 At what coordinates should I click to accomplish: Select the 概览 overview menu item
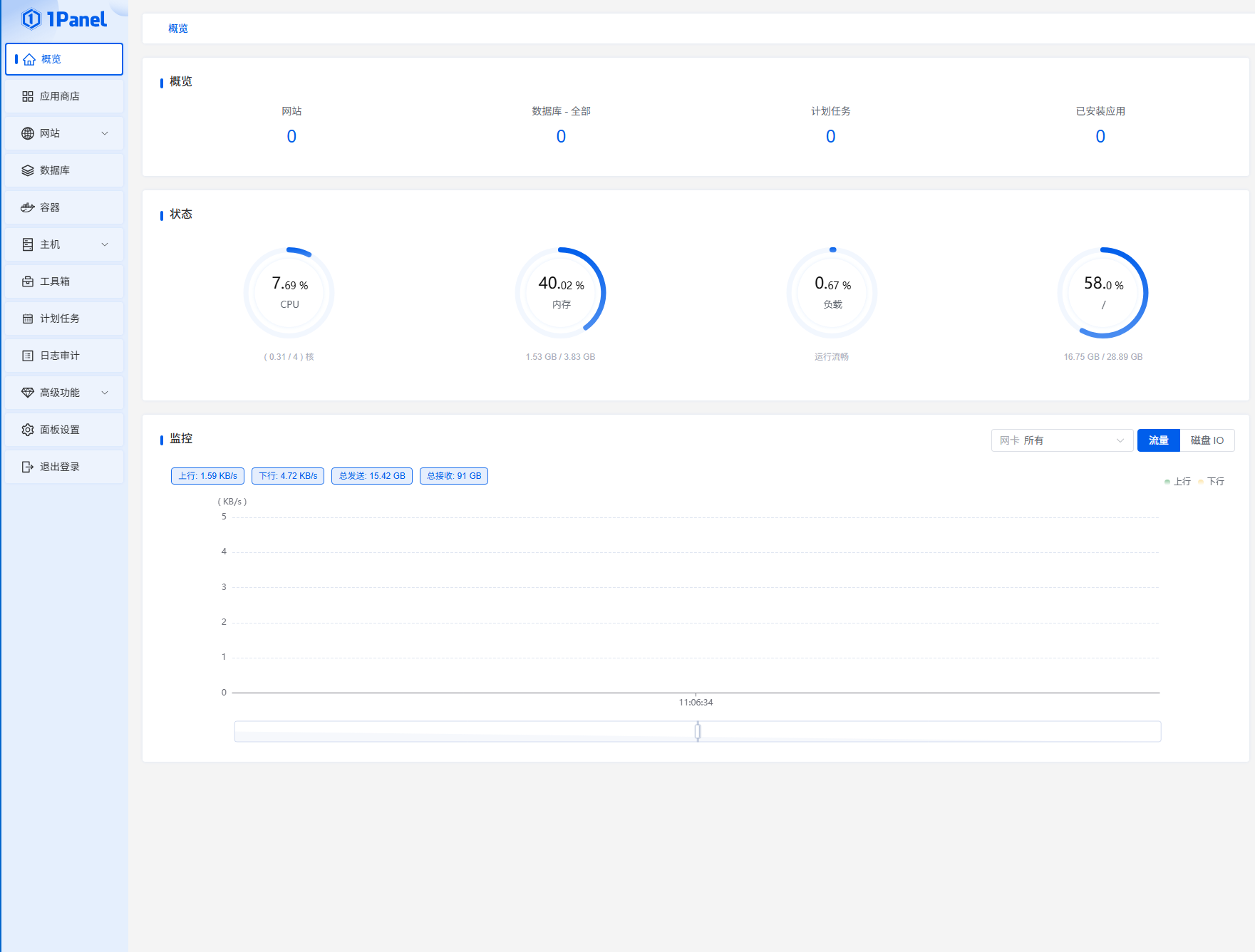pos(64,59)
